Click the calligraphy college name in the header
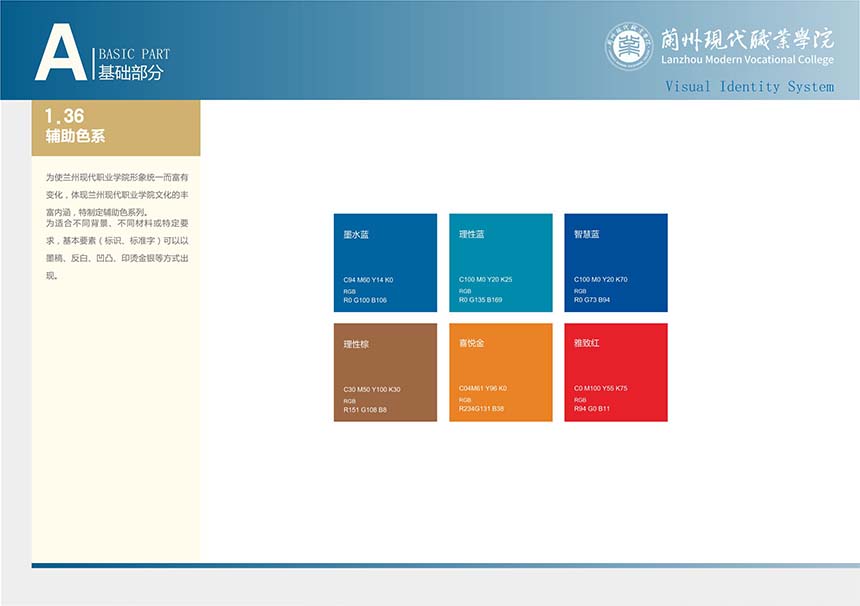Image resolution: width=860 pixels, height=606 pixels. click(746, 38)
